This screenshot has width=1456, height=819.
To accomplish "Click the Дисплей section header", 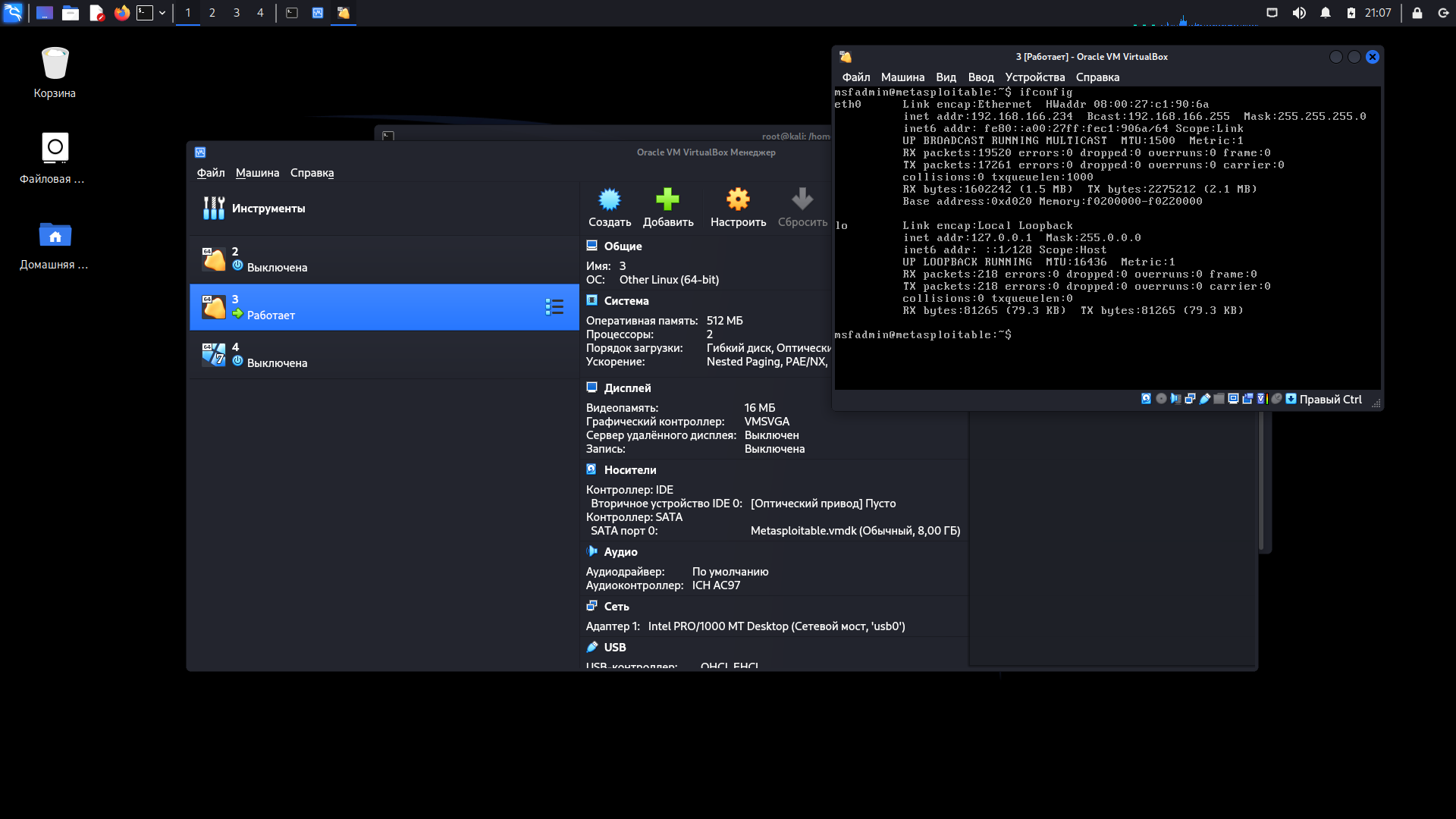I will pyautogui.click(x=627, y=388).
